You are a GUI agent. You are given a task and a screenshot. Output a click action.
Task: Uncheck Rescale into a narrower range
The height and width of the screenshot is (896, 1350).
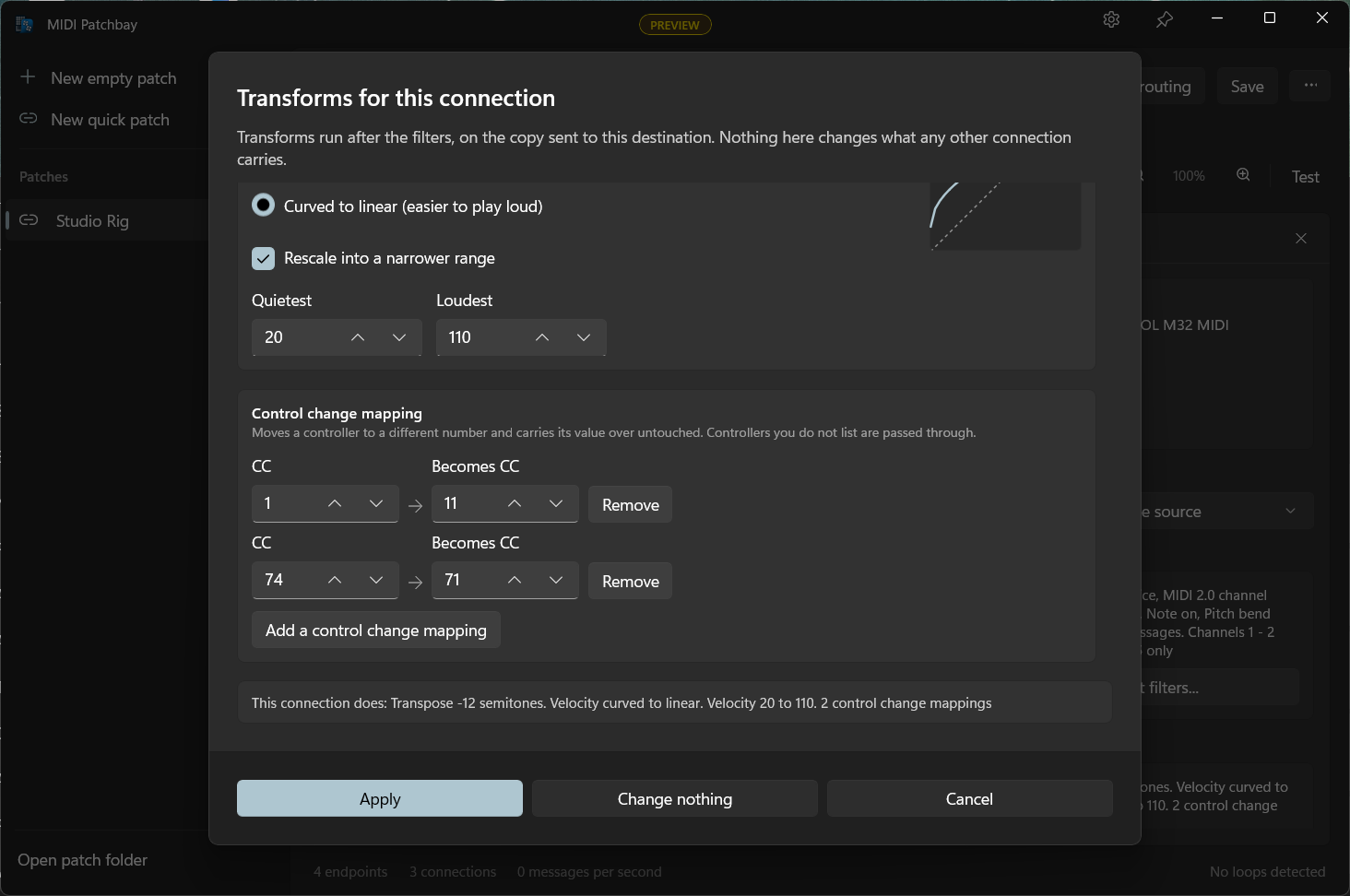[x=263, y=258]
